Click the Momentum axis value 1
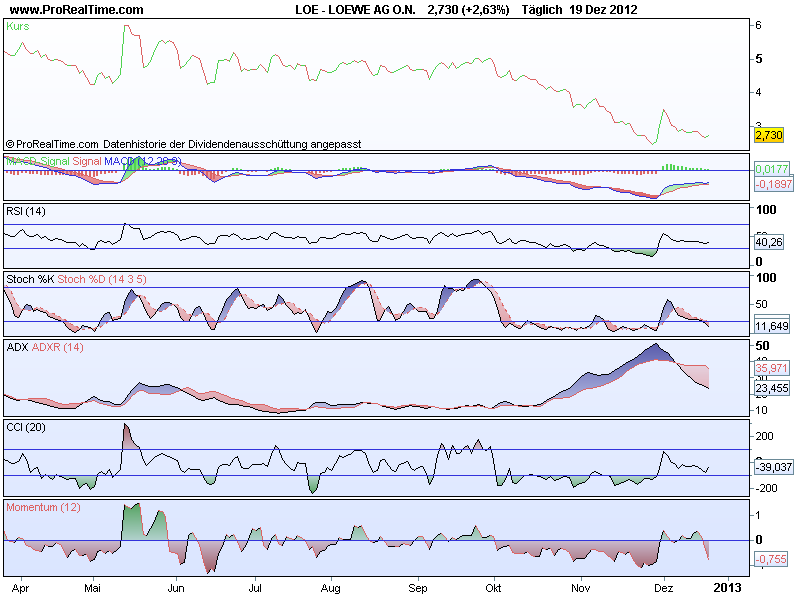The image size is (800, 600). click(x=758, y=515)
